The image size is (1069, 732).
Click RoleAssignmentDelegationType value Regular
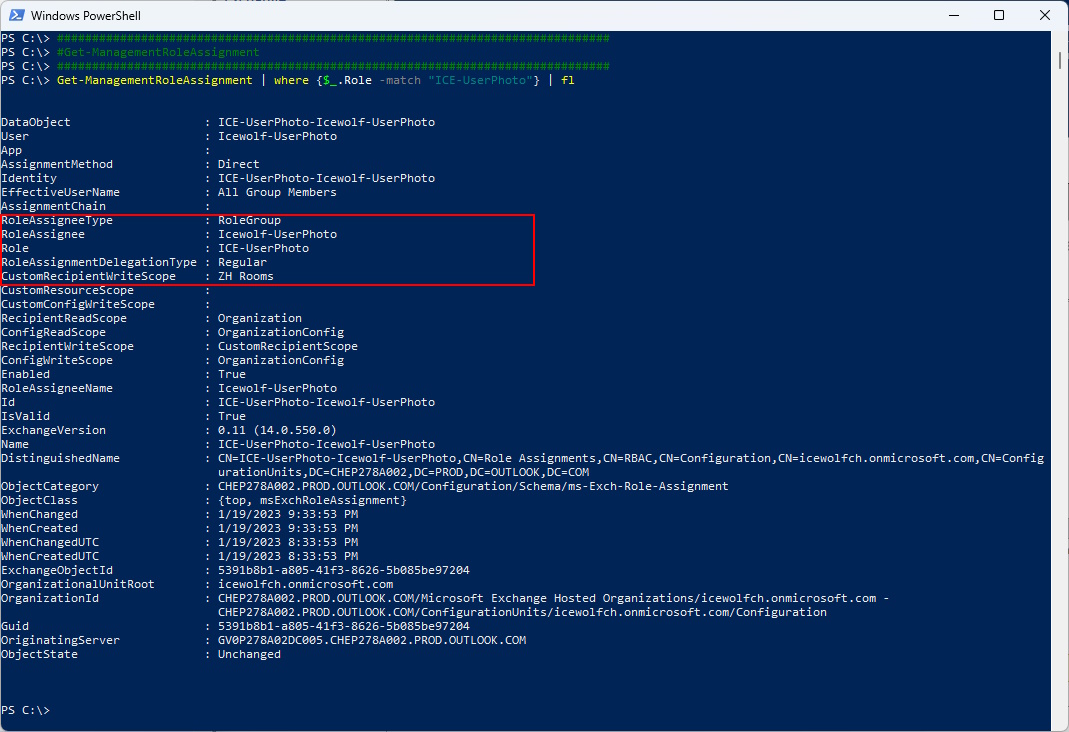[242, 262]
